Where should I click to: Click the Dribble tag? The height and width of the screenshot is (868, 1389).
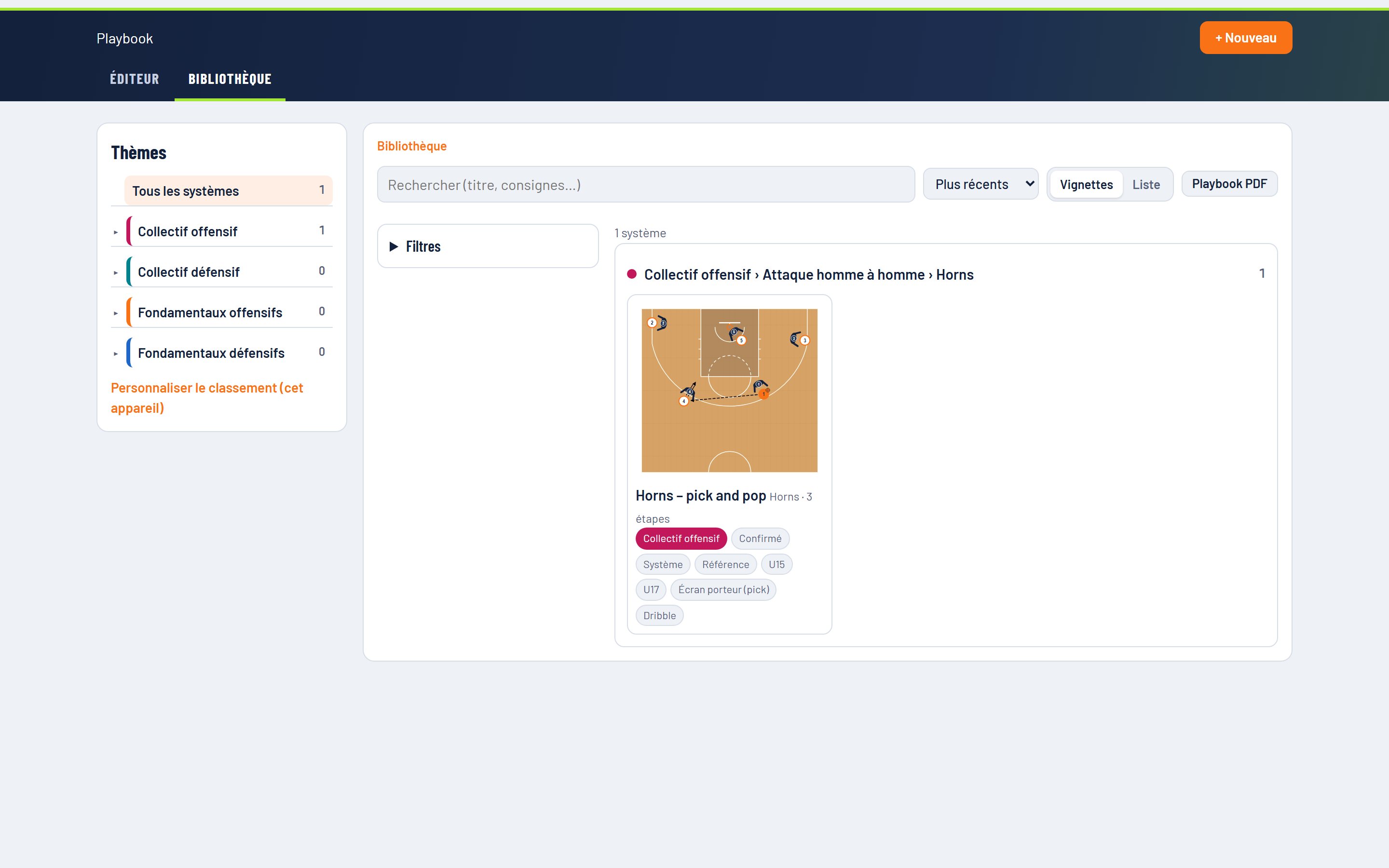659,615
